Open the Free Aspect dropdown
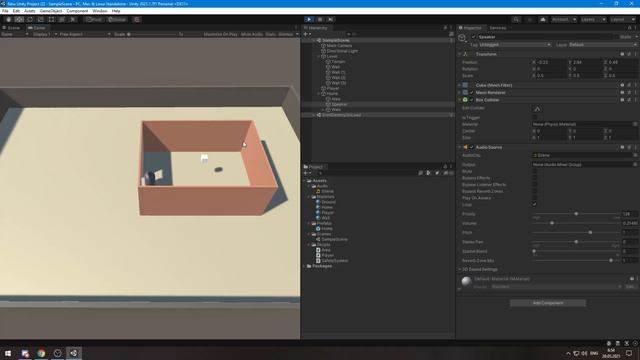Screen dimensions: 640x360 point(85,34)
